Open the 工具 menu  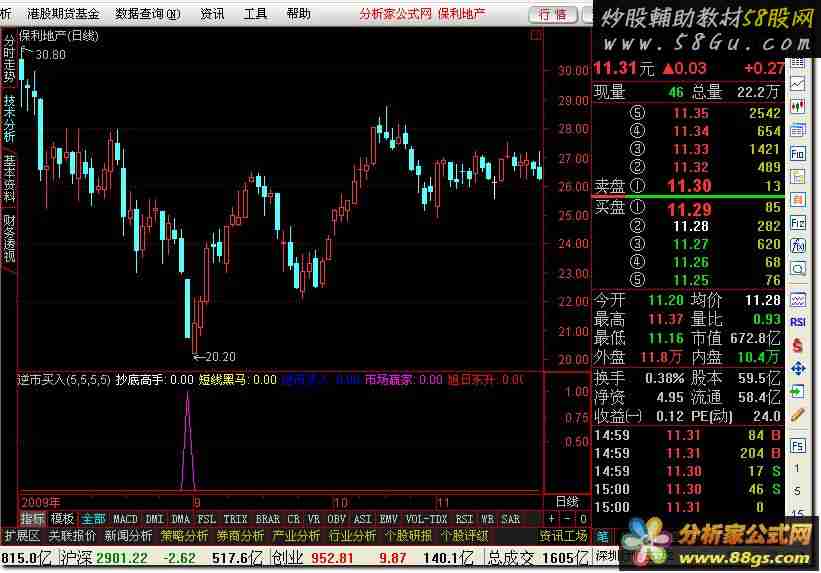(x=256, y=14)
